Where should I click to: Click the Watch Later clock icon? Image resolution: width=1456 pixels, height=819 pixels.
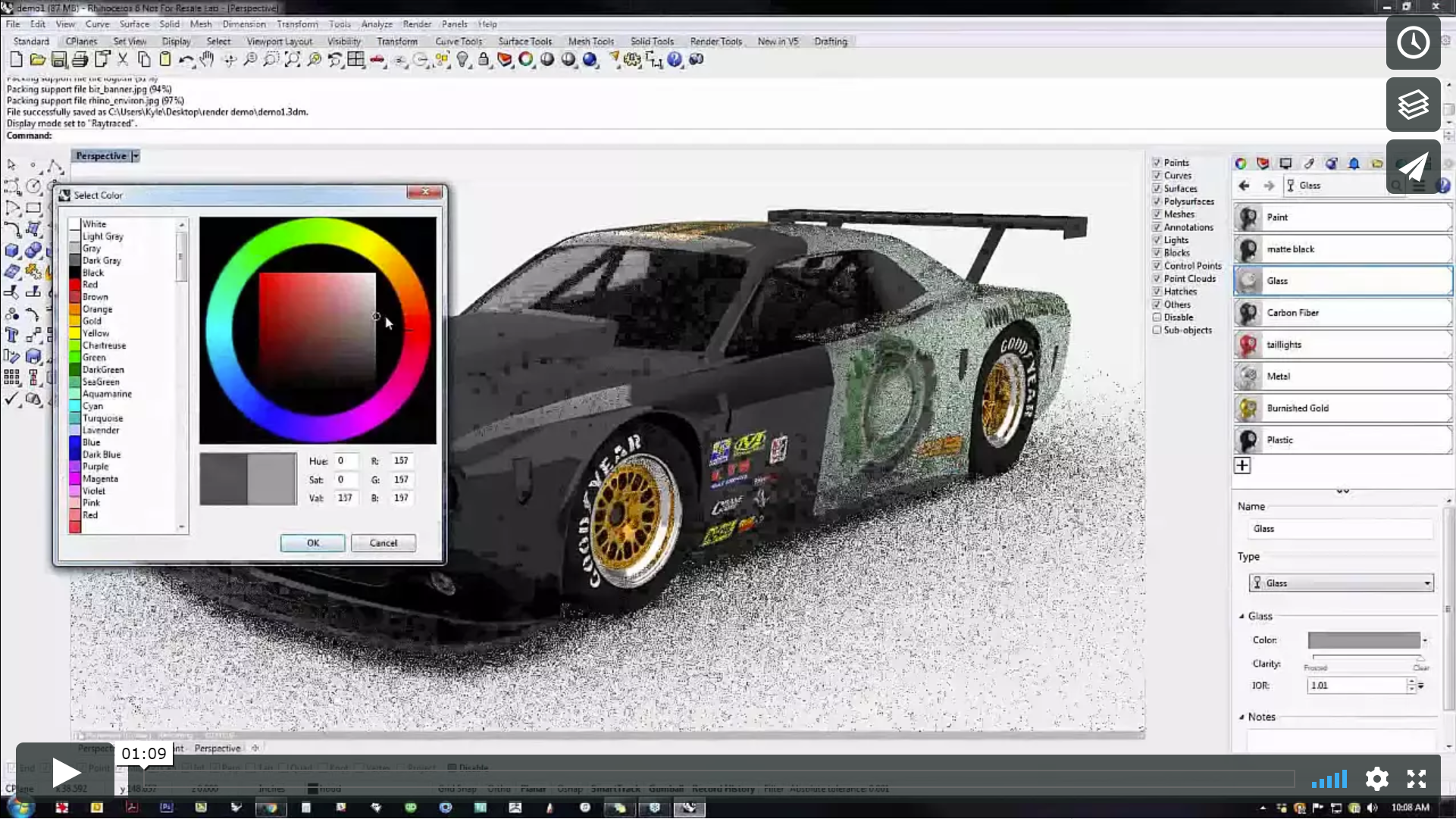pyautogui.click(x=1414, y=42)
